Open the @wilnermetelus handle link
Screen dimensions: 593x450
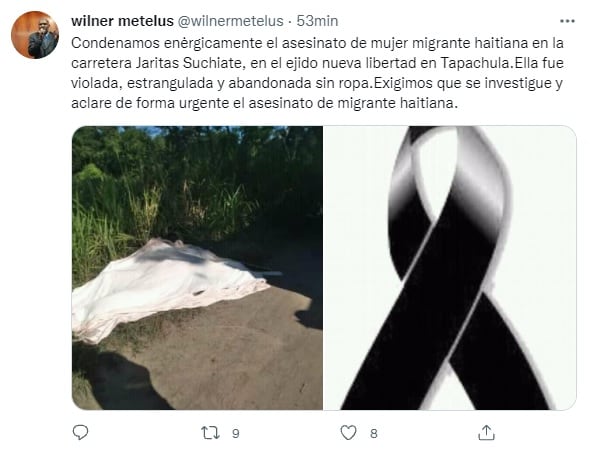click(x=230, y=21)
